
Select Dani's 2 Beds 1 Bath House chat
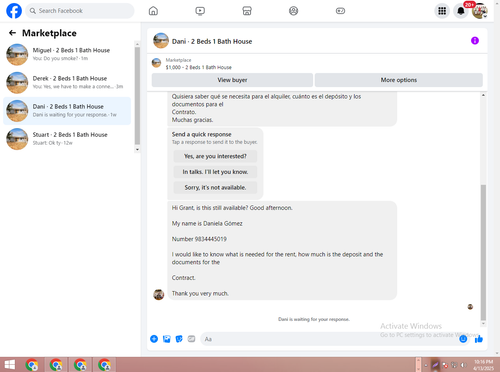67,111
